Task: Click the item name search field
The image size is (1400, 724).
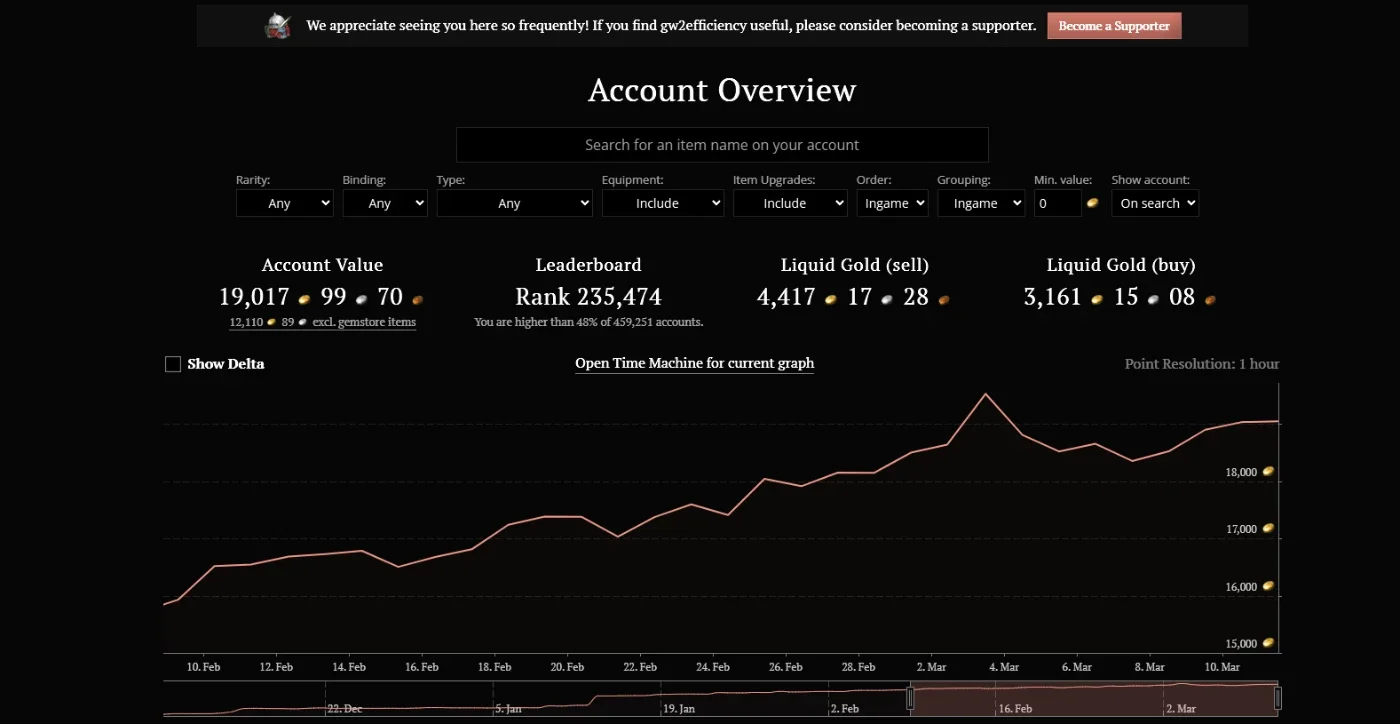Action: [722, 145]
